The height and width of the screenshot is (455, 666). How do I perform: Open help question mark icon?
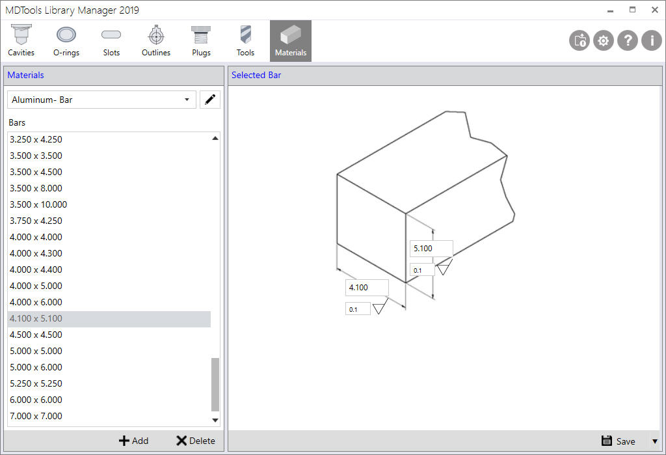point(628,41)
